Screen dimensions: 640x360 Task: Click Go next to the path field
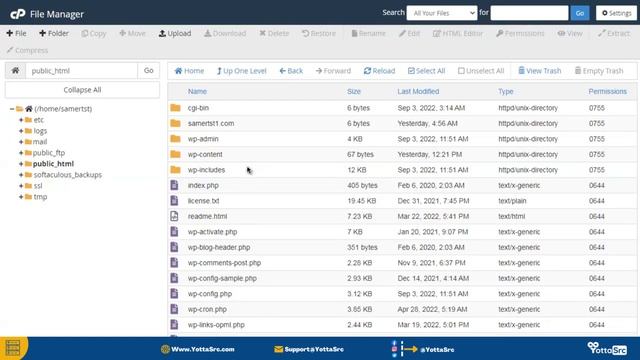click(149, 71)
